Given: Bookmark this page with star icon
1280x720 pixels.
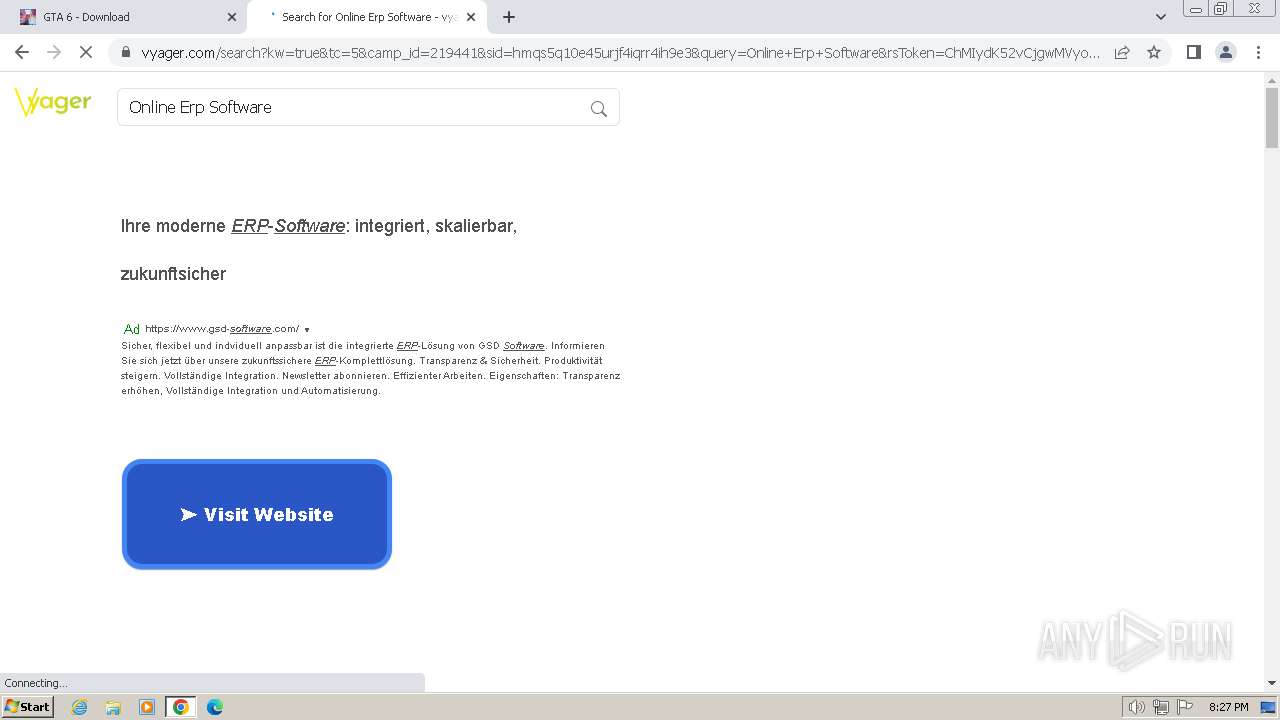Looking at the screenshot, I should (x=1154, y=52).
